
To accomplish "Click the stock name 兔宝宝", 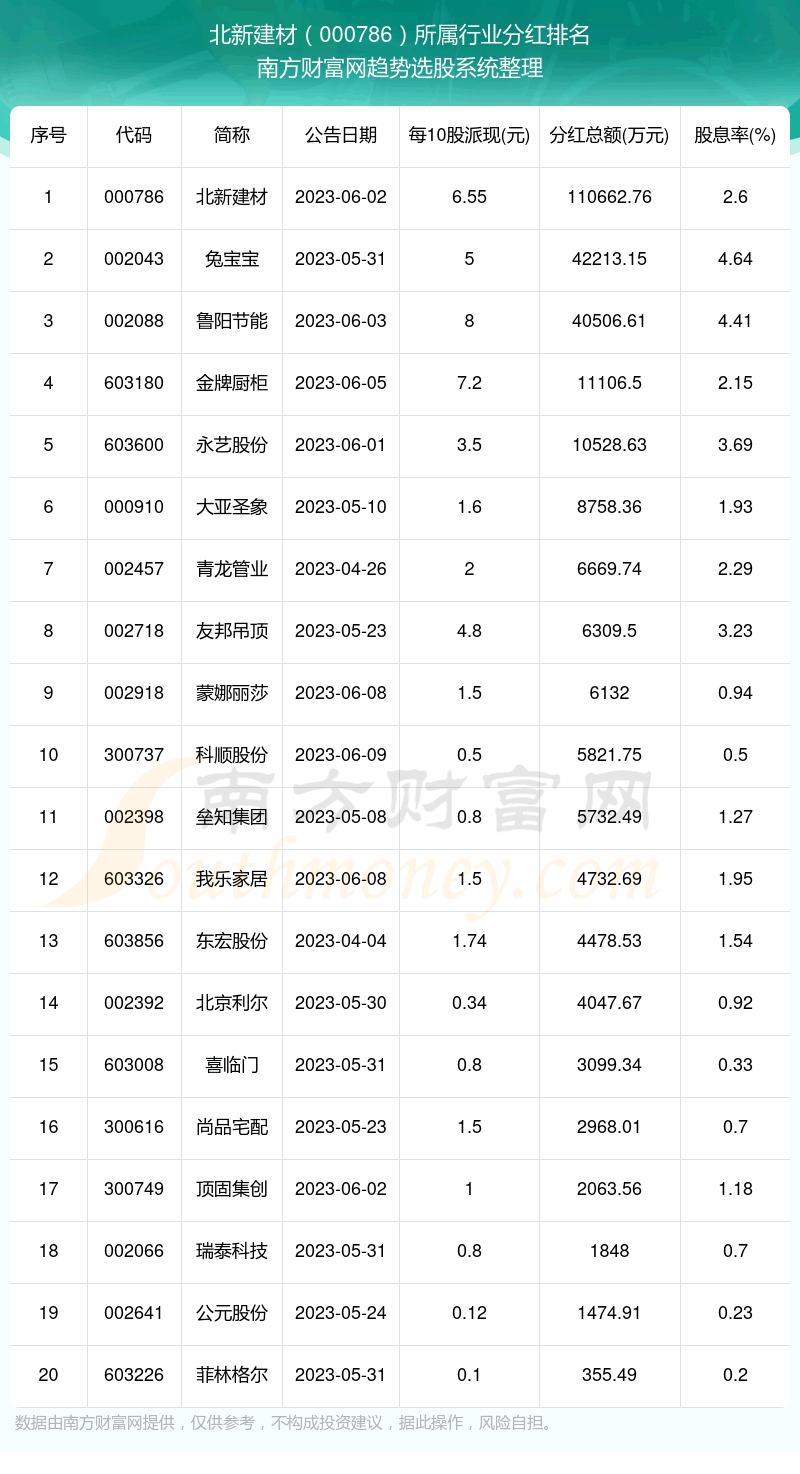I will pos(232,259).
